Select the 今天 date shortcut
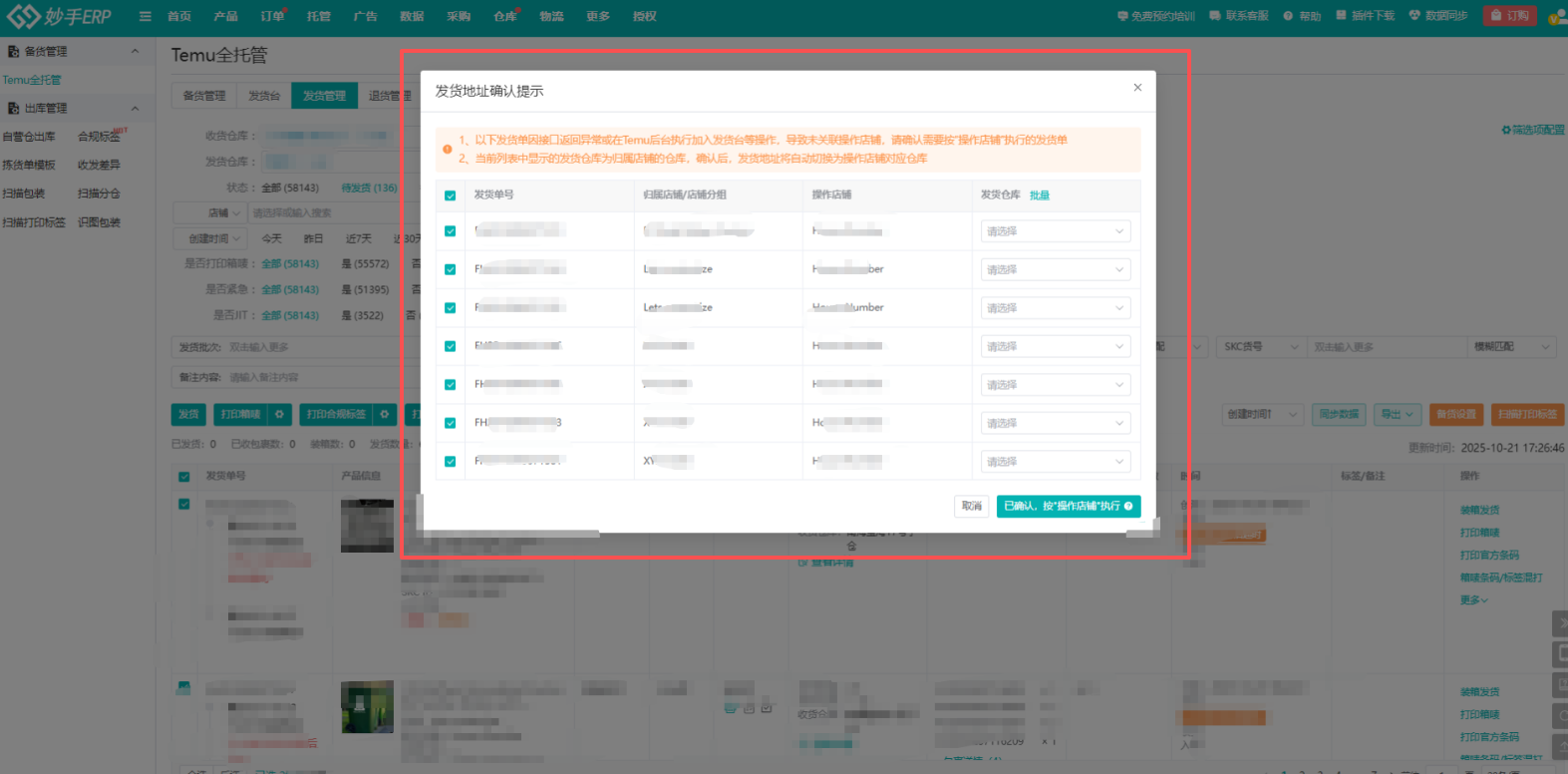The width and height of the screenshot is (1568, 774). point(272,239)
